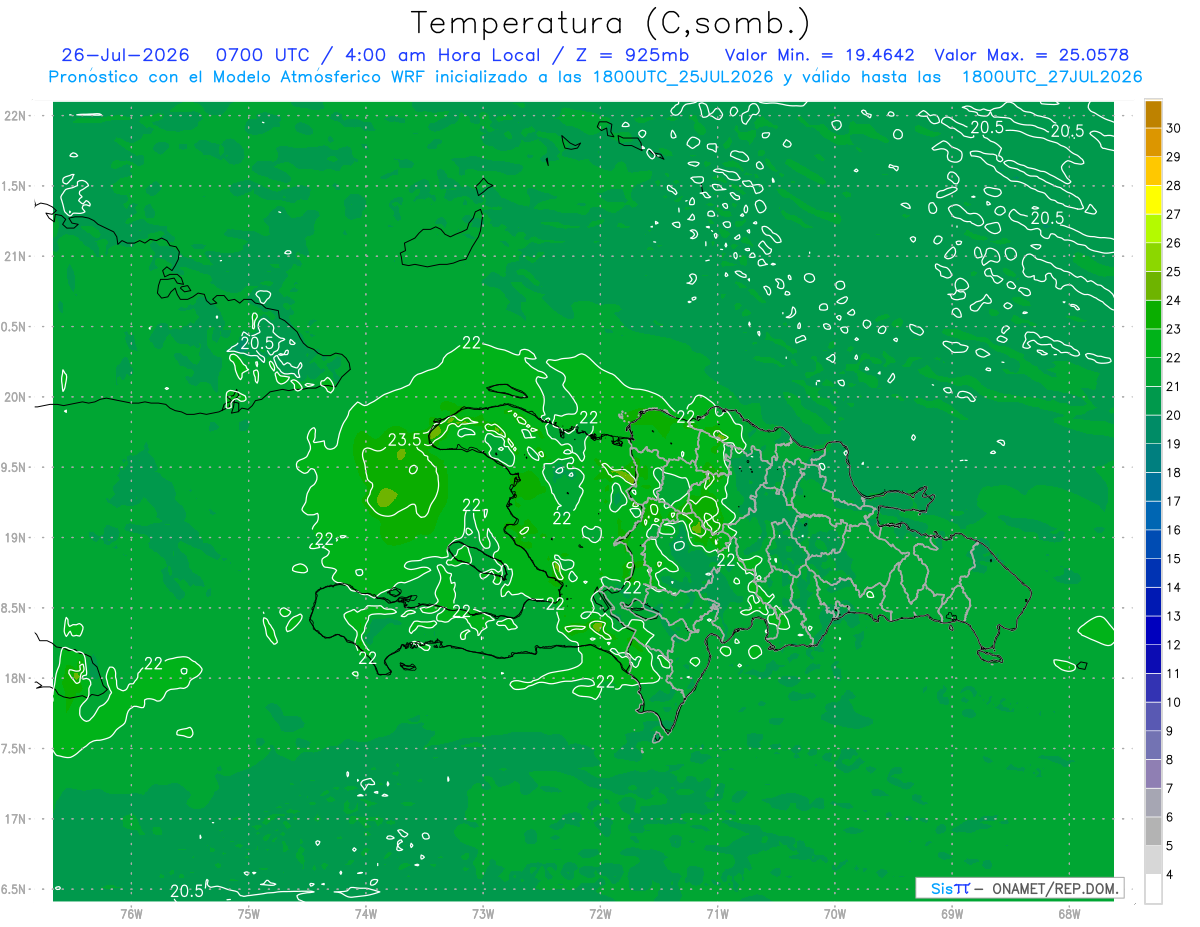Click the '73W' longitude label
This screenshot has width=1200, height=927.
pyautogui.click(x=483, y=913)
